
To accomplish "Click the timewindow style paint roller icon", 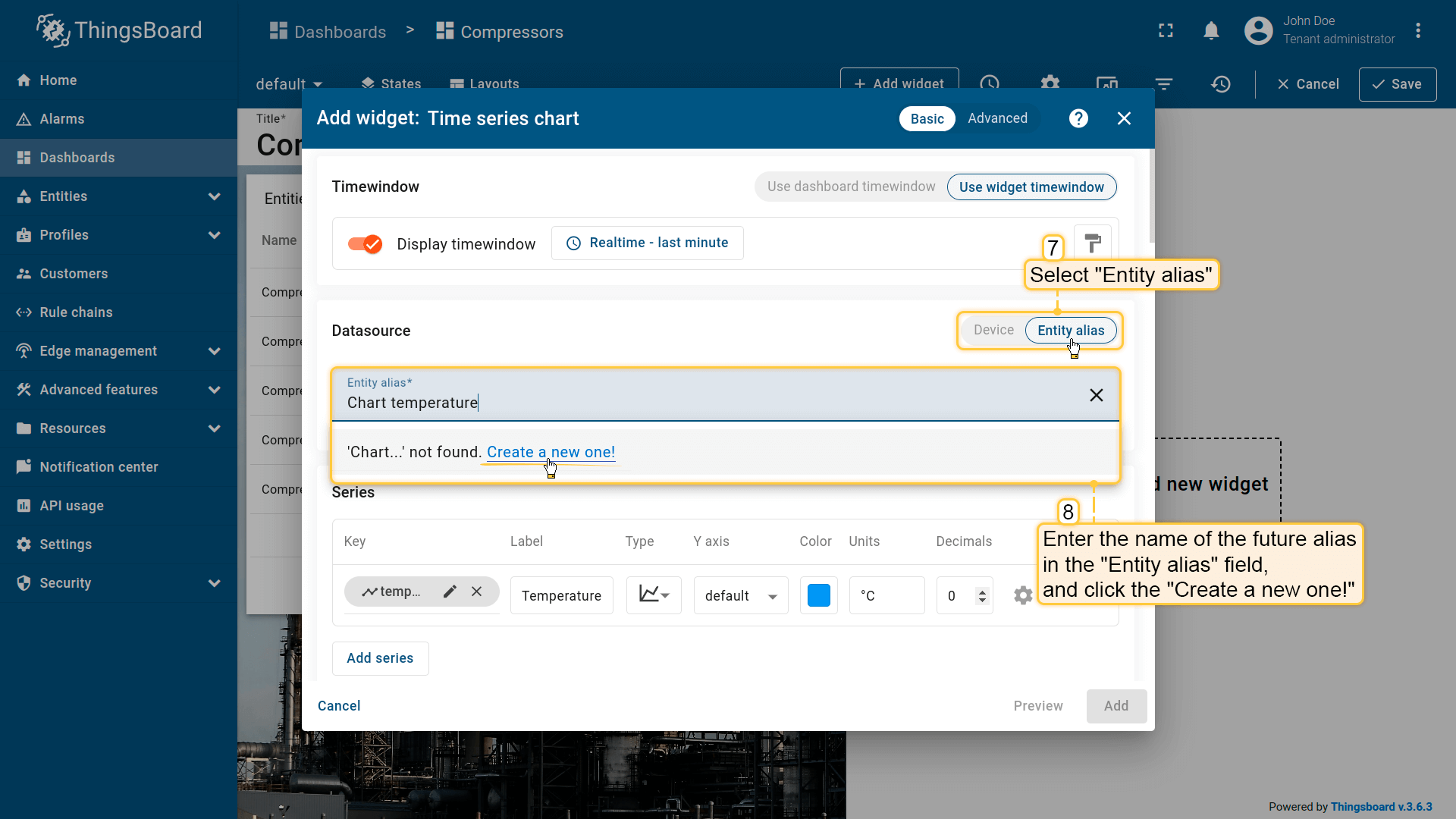I will point(1092,243).
